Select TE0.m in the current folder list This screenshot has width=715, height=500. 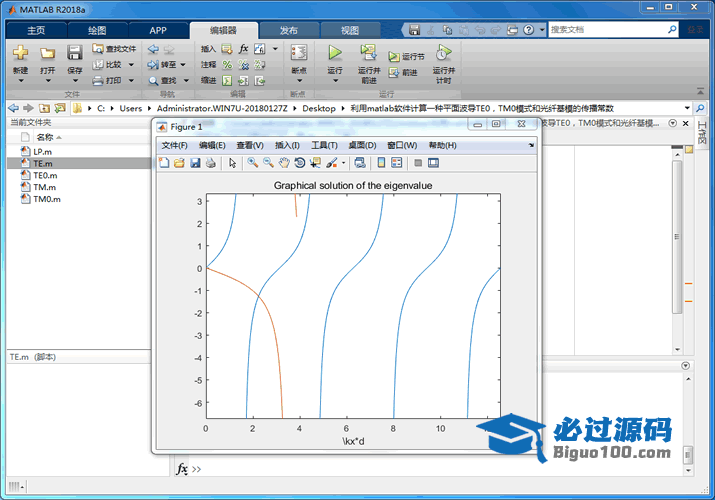45,175
